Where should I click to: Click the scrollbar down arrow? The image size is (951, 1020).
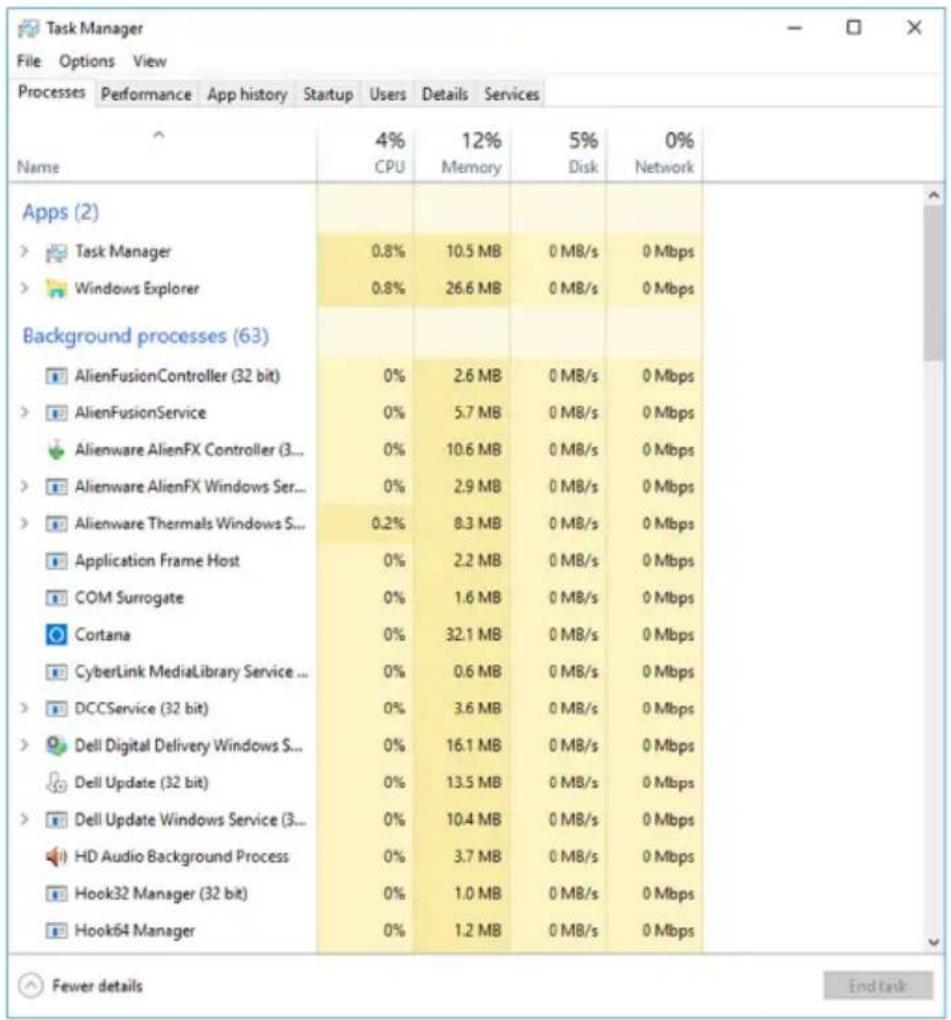click(x=933, y=942)
